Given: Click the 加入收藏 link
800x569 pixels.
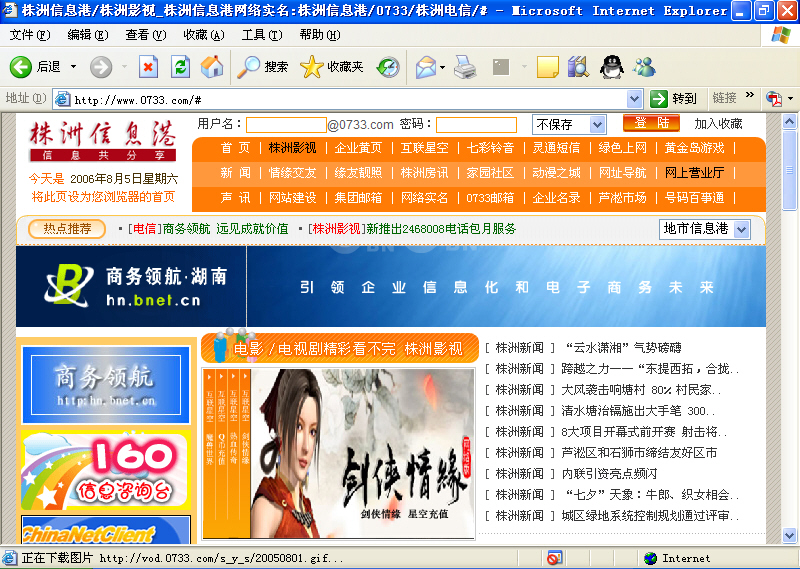Looking at the screenshot, I should coord(718,123).
